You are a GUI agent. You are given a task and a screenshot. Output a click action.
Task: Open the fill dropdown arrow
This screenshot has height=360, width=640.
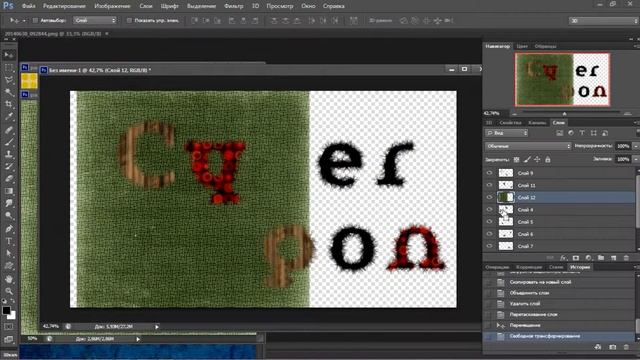636,159
